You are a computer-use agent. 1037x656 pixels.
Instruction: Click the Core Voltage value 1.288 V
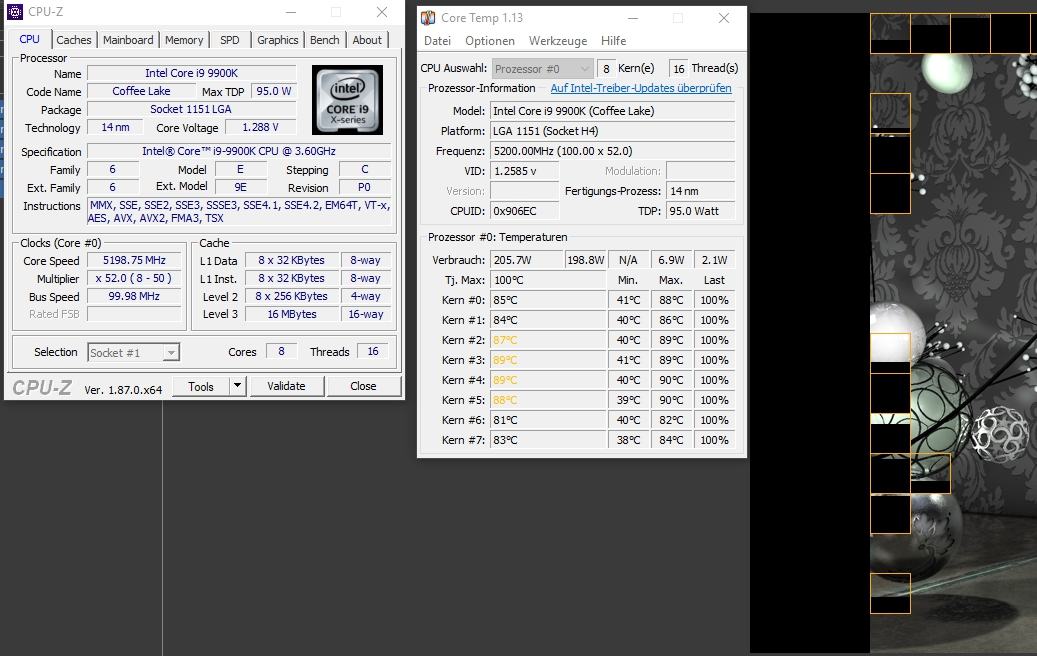click(x=260, y=127)
